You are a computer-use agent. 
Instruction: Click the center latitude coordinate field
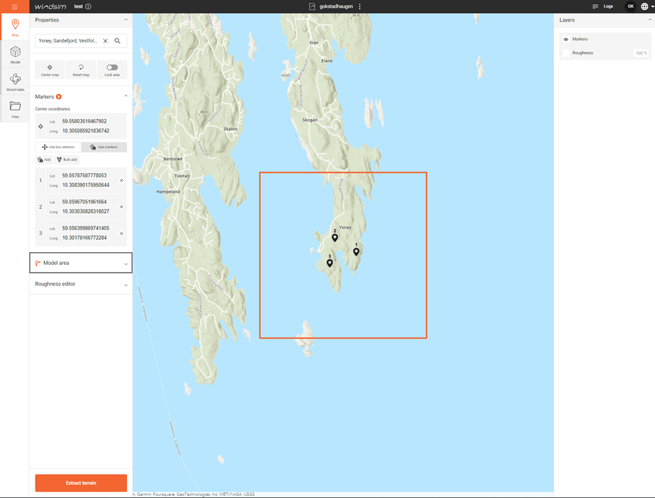(84, 121)
